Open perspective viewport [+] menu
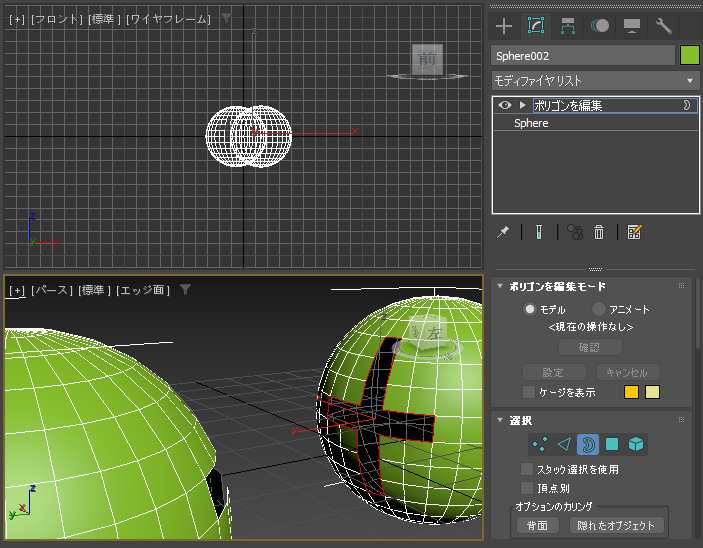Viewport: 703px width, 548px height. [17, 290]
